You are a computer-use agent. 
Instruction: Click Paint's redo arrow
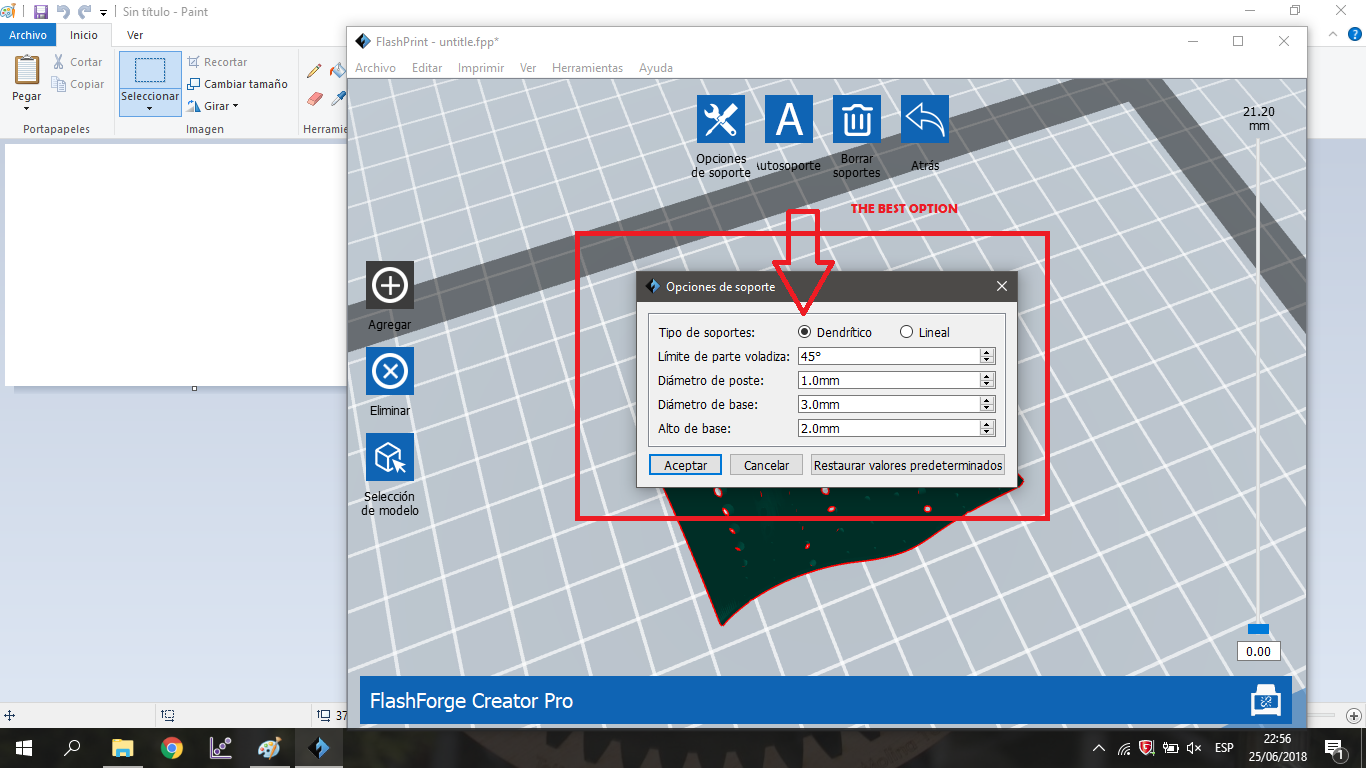pyautogui.click(x=84, y=12)
